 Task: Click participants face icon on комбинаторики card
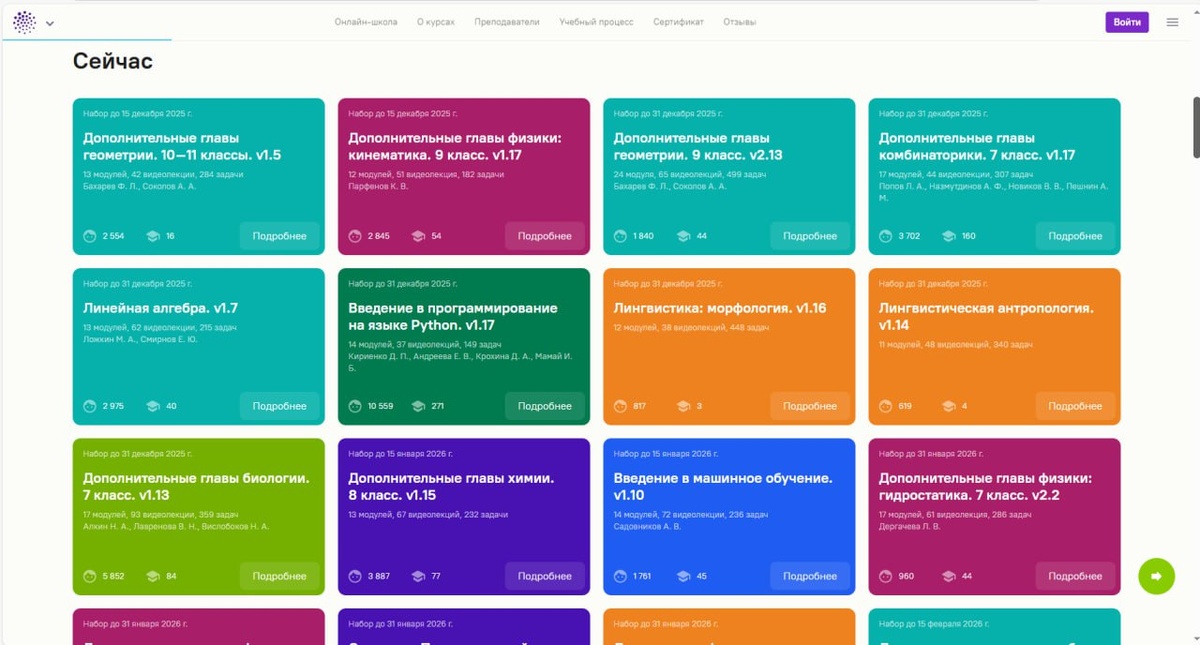tap(885, 236)
